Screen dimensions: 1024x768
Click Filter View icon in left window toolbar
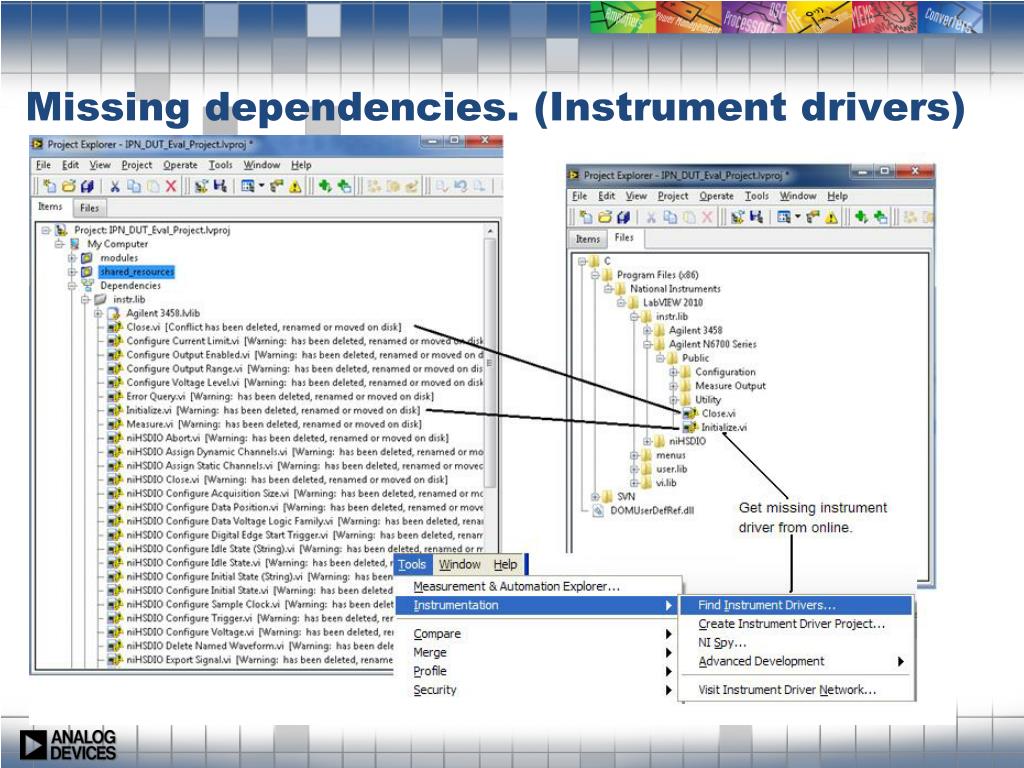(248, 187)
